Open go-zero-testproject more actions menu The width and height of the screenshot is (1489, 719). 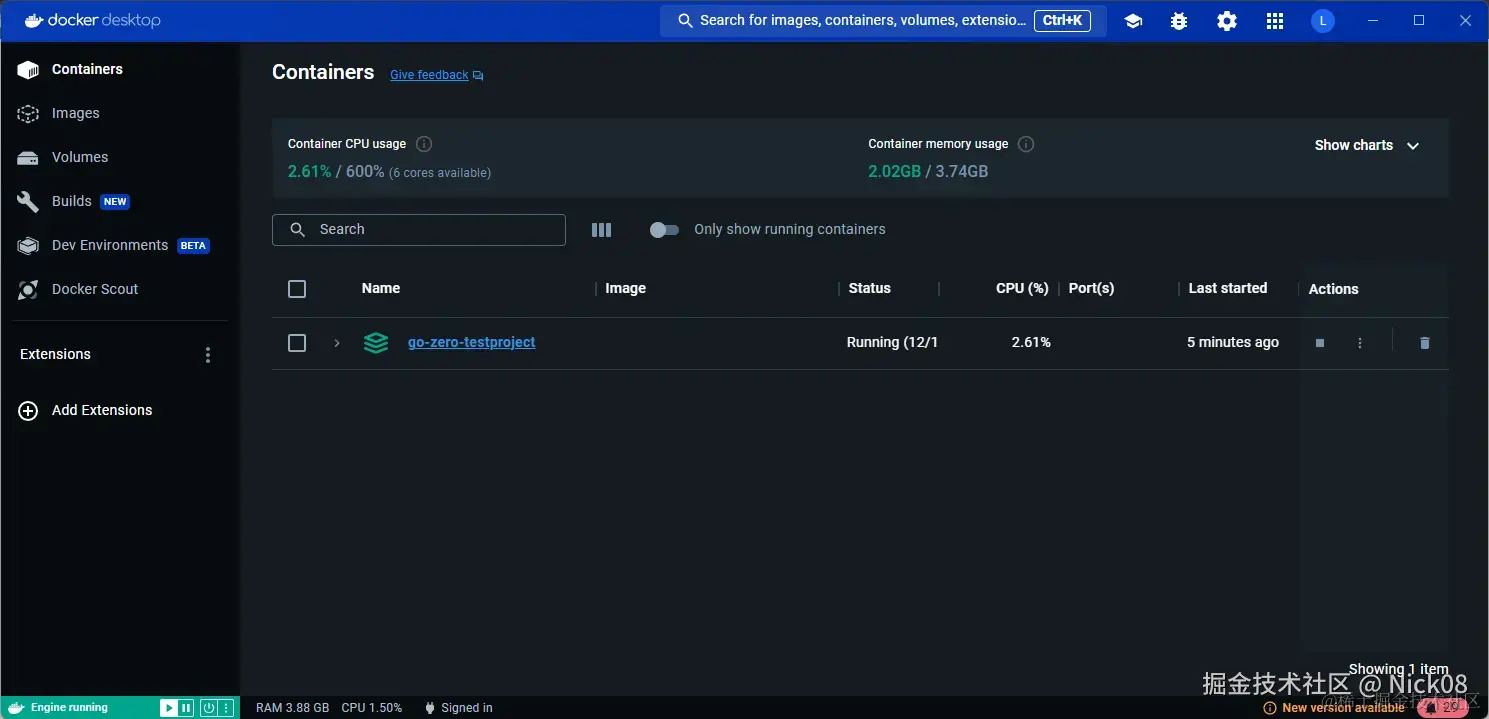point(1360,343)
